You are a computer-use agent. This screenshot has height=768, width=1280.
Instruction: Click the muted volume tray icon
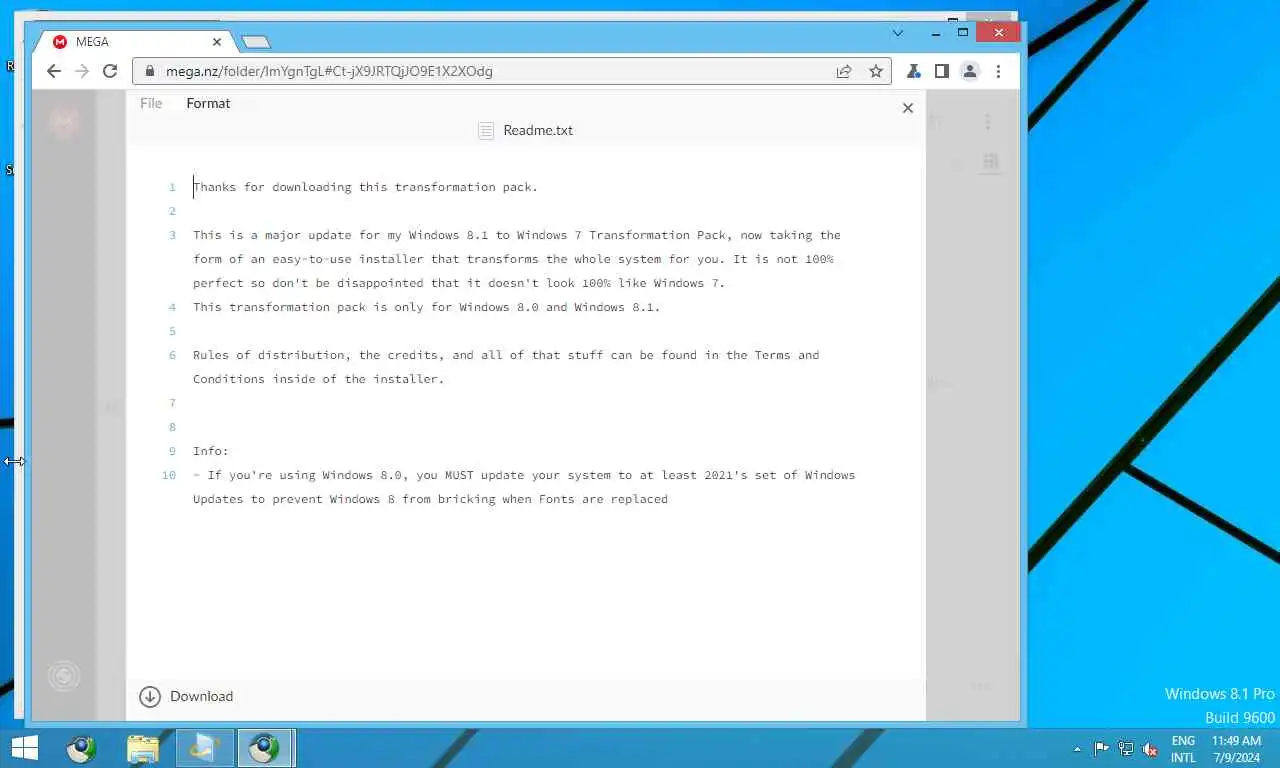tap(1150, 749)
